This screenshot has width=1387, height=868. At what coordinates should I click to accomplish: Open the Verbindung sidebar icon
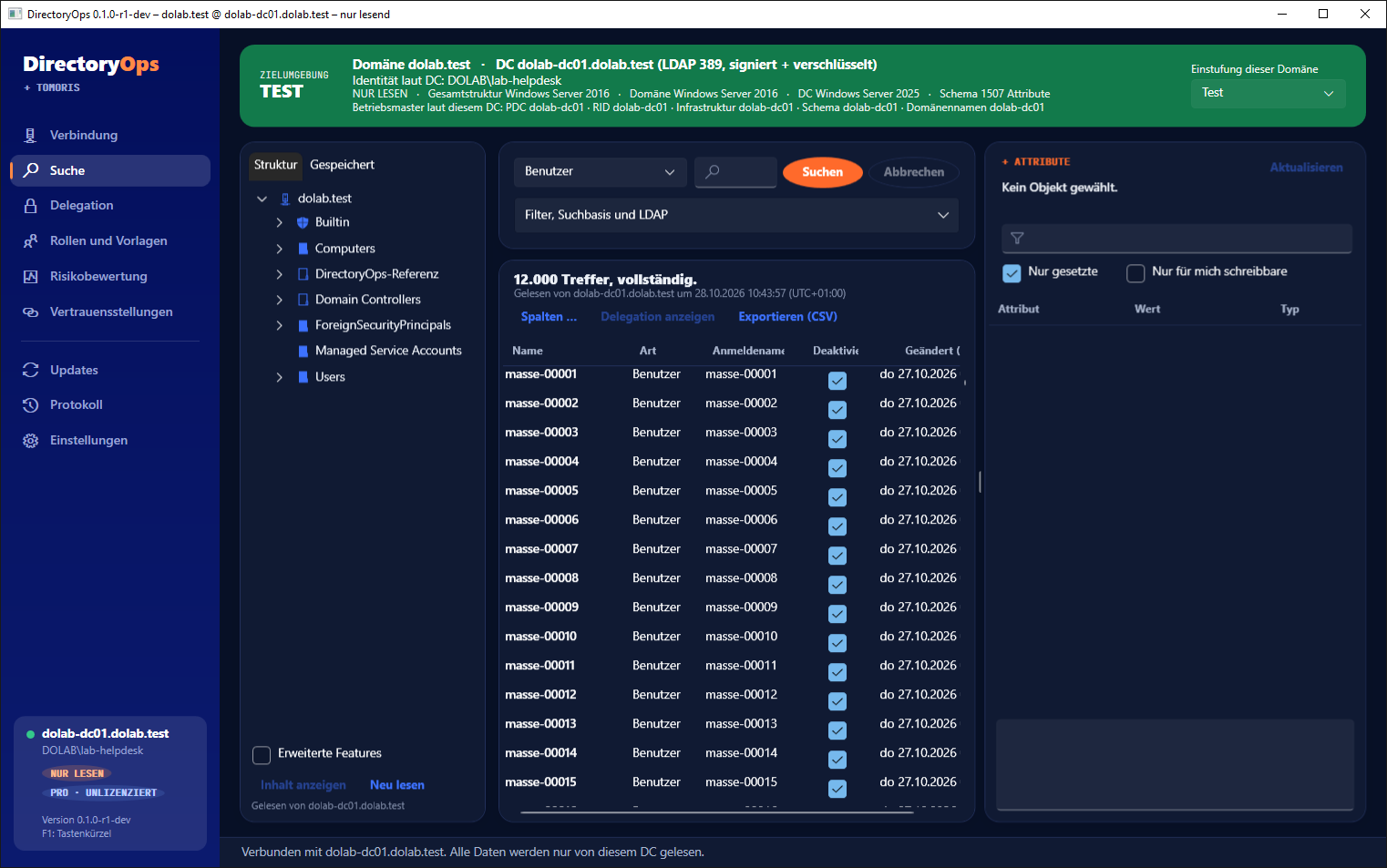click(x=31, y=135)
